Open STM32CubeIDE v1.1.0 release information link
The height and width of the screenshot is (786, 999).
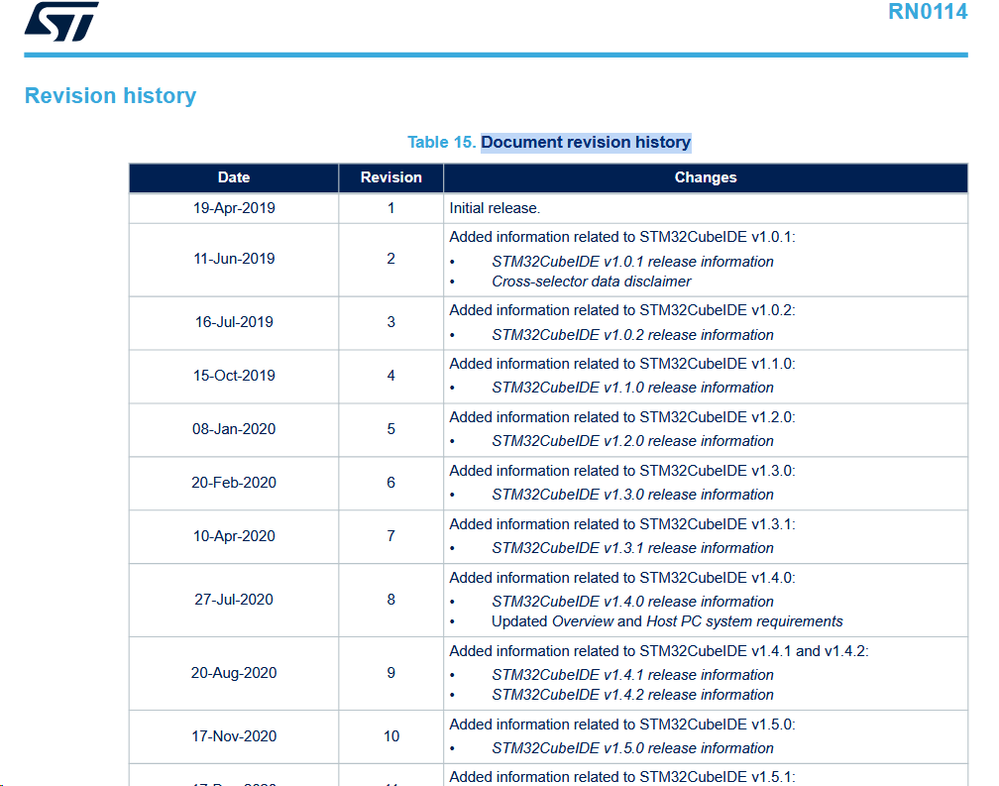[x=633, y=388]
